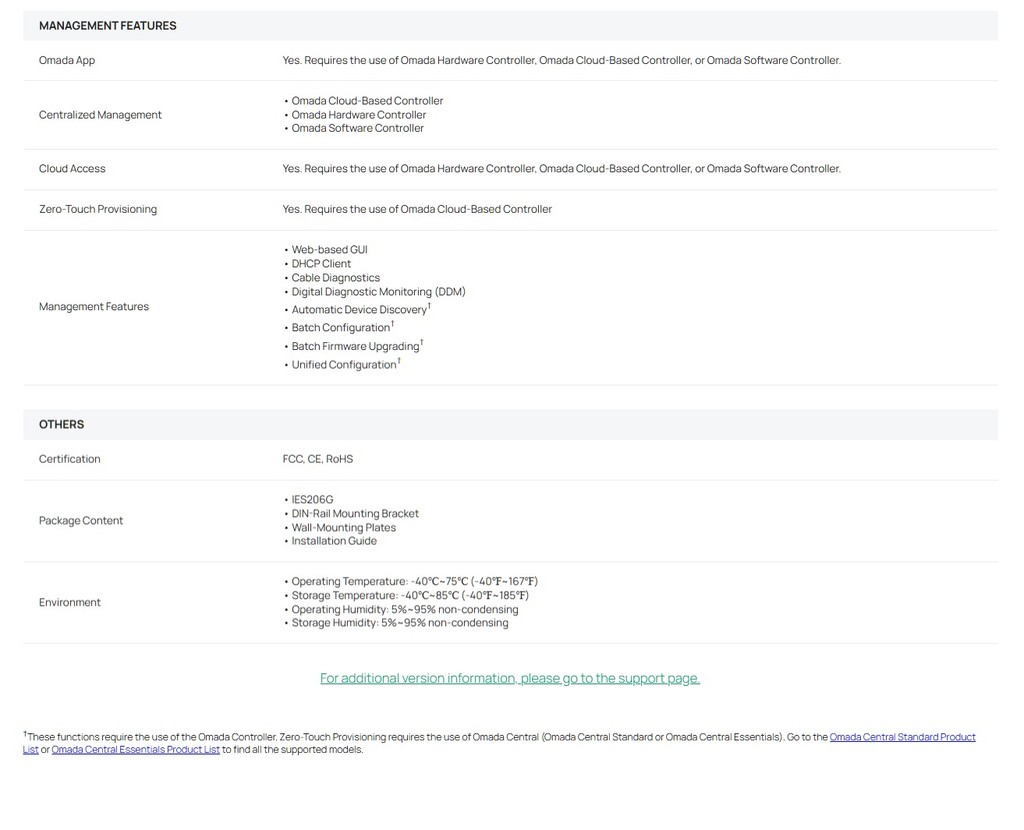
Task: Select the Zero-Touch Provisioning row label
Action: pos(97,209)
